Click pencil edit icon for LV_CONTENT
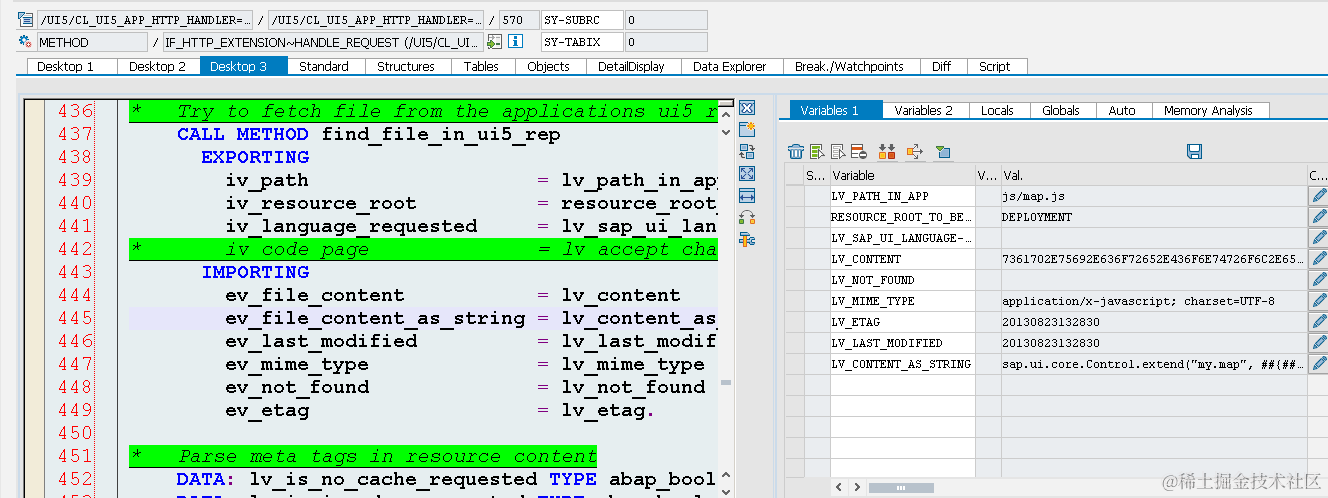 coord(1319,259)
